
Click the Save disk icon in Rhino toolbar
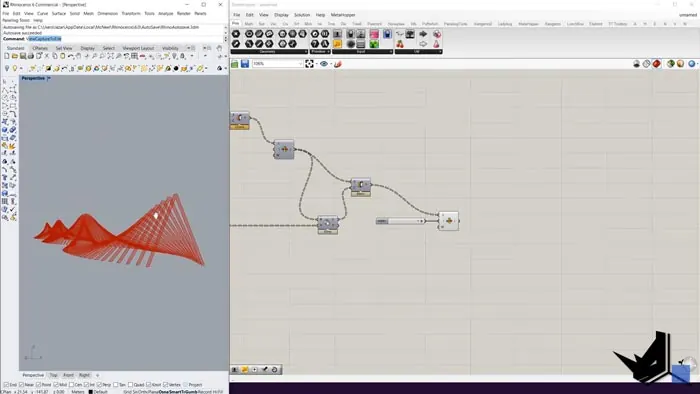coord(23,56)
